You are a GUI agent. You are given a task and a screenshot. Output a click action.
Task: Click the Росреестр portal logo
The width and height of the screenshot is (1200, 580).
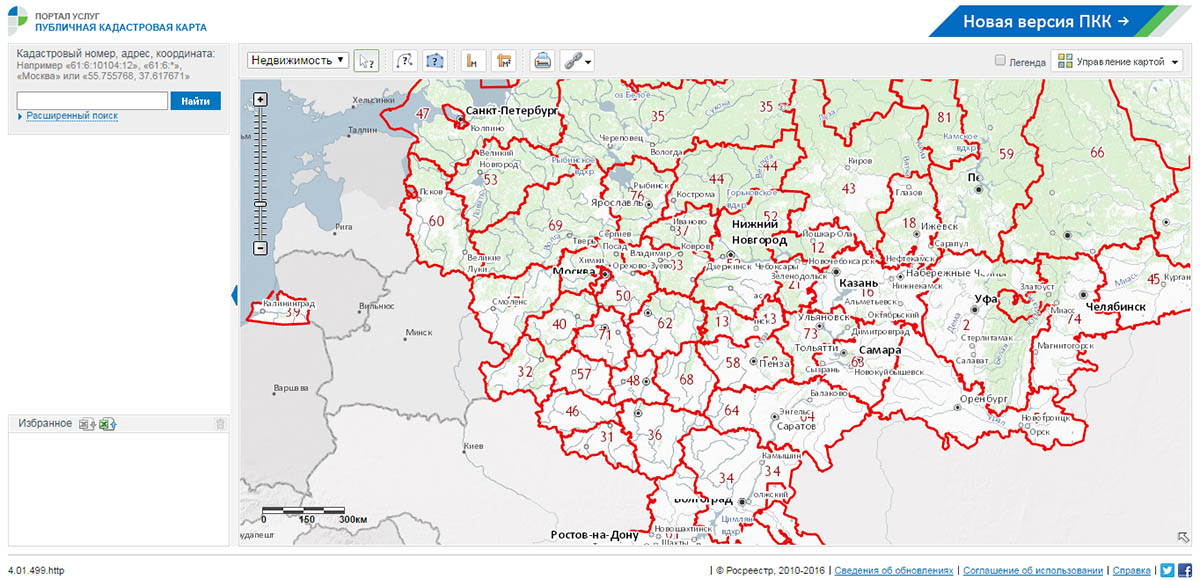[18, 21]
